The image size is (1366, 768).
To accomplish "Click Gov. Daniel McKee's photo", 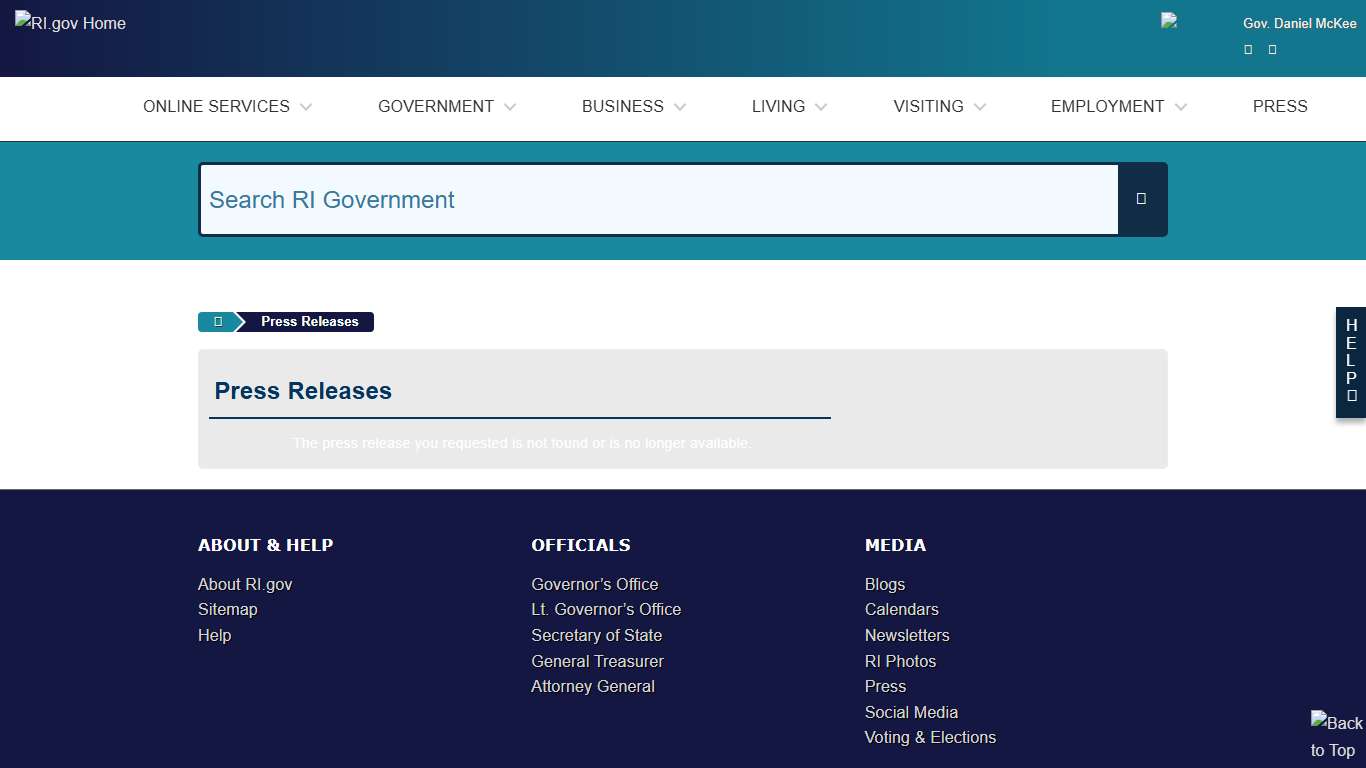I will tap(1168, 22).
